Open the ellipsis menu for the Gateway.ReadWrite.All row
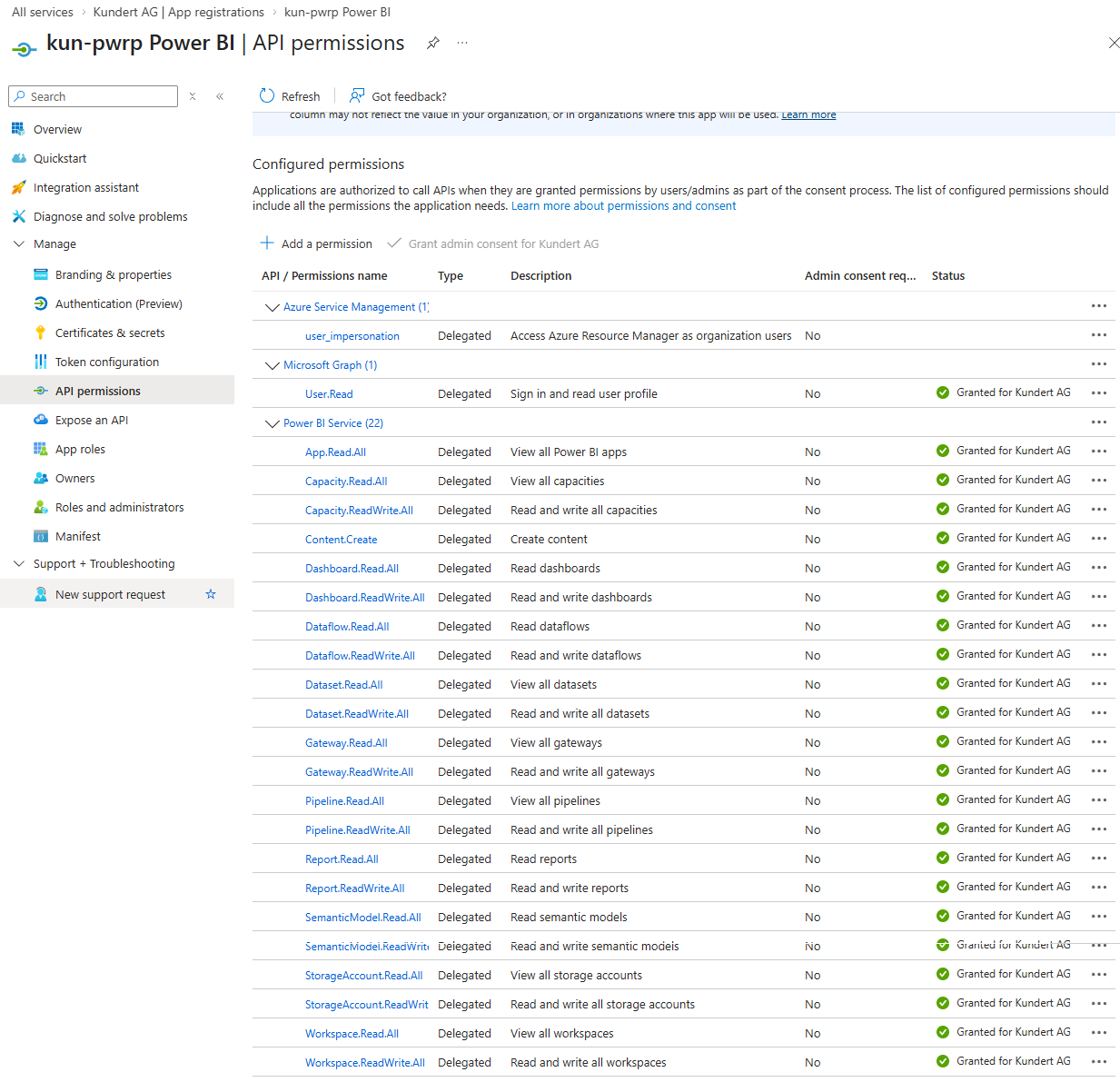1120x1092 pixels. [1099, 771]
